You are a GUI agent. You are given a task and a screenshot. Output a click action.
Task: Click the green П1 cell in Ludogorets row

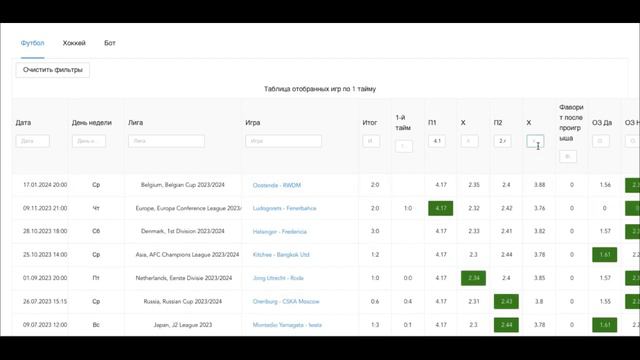point(440,208)
